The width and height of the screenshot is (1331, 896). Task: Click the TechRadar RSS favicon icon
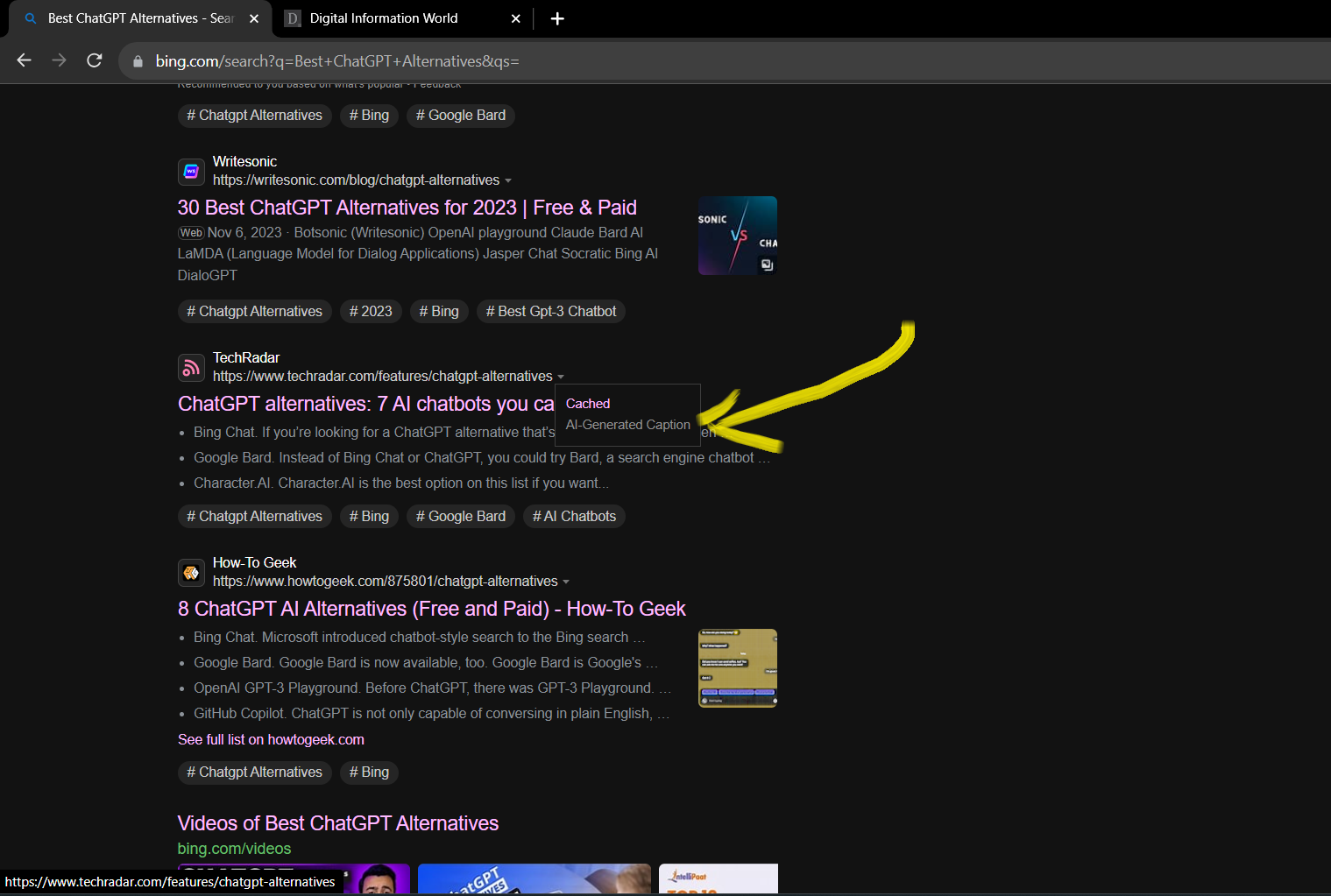click(191, 368)
